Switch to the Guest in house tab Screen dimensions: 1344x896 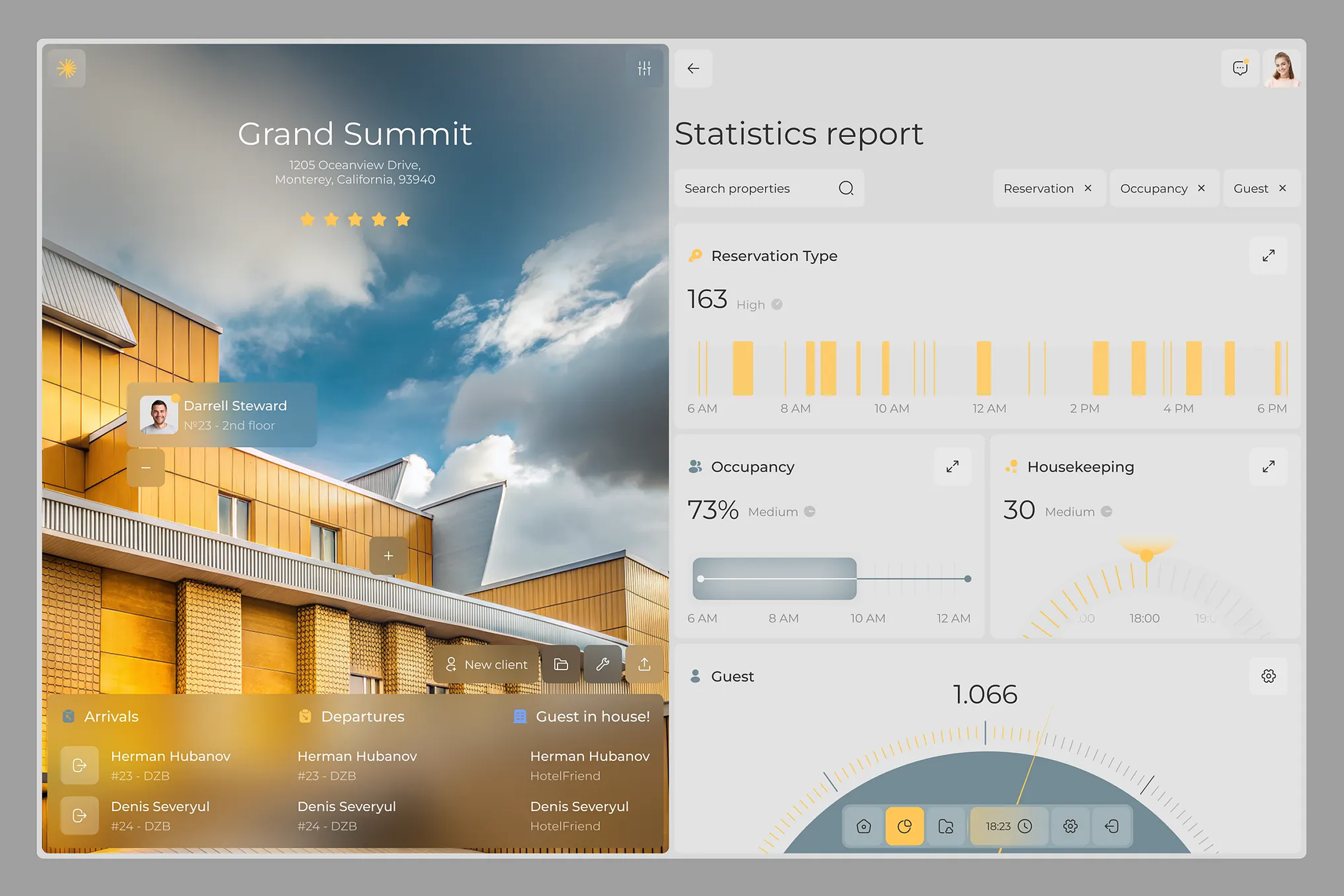pyautogui.click(x=582, y=717)
